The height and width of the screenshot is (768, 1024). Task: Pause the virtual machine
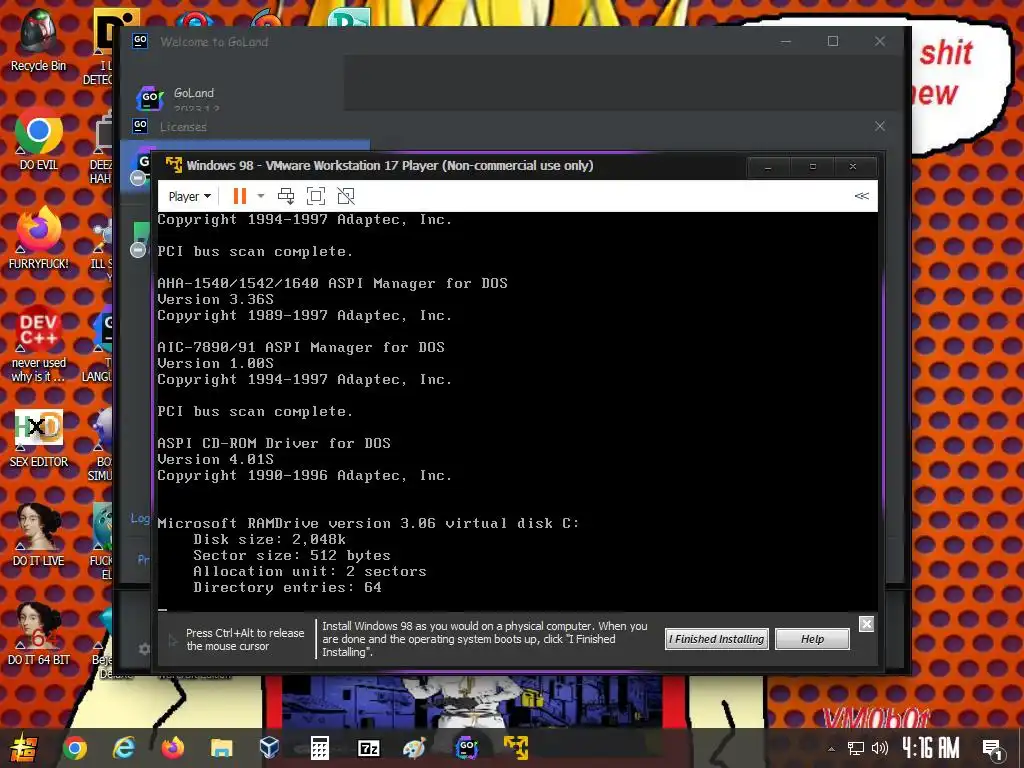[x=240, y=196]
